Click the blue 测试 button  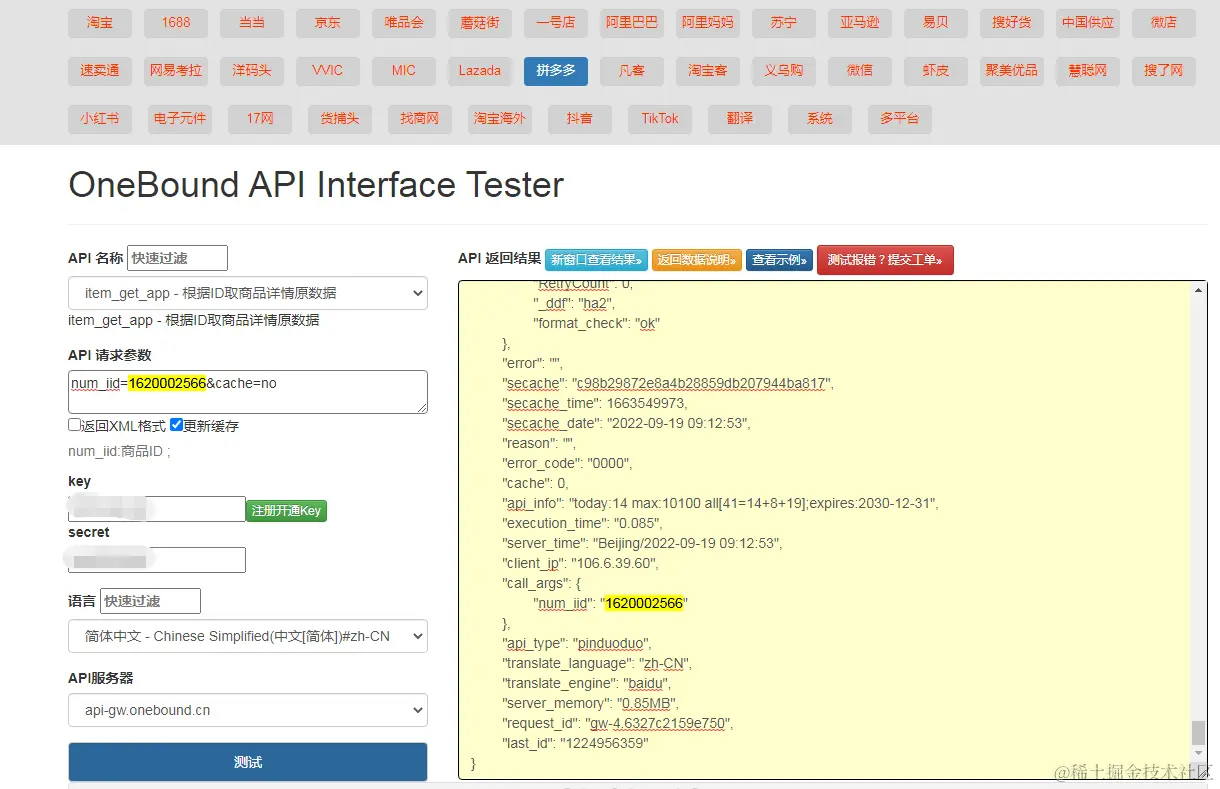(247, 762)
